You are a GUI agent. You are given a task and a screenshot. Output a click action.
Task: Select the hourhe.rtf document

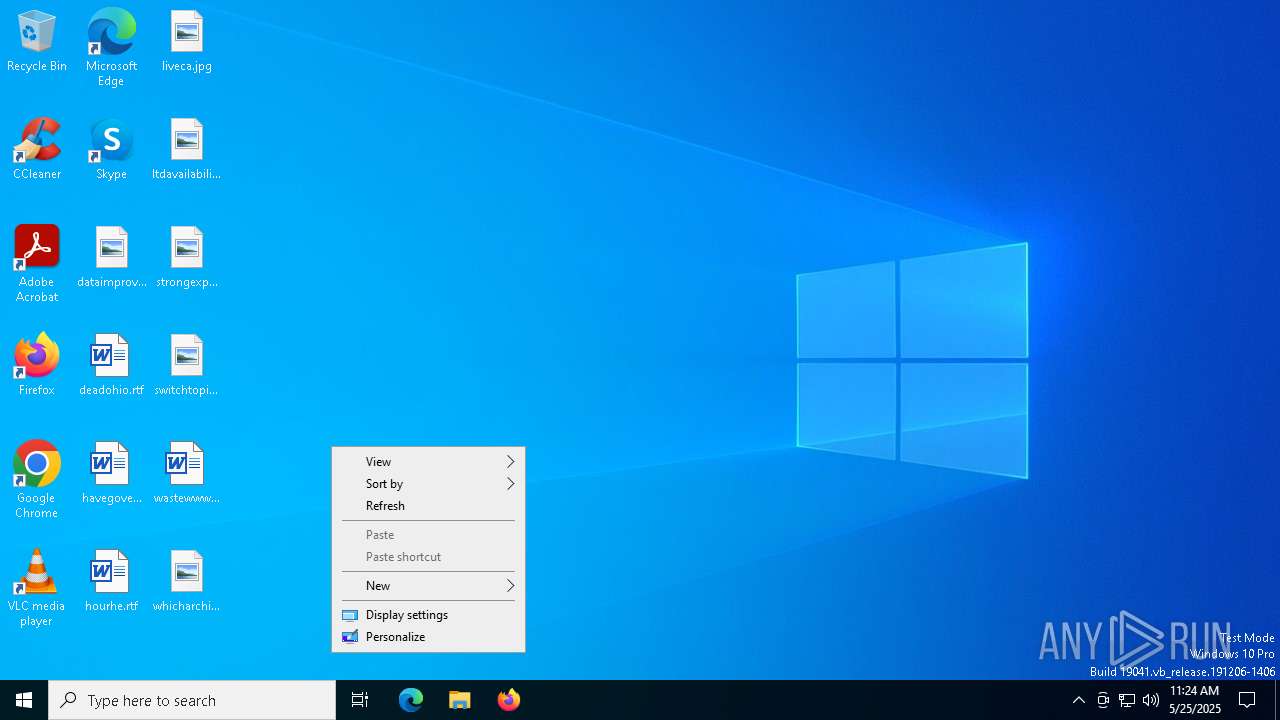[x=111, y=582]
